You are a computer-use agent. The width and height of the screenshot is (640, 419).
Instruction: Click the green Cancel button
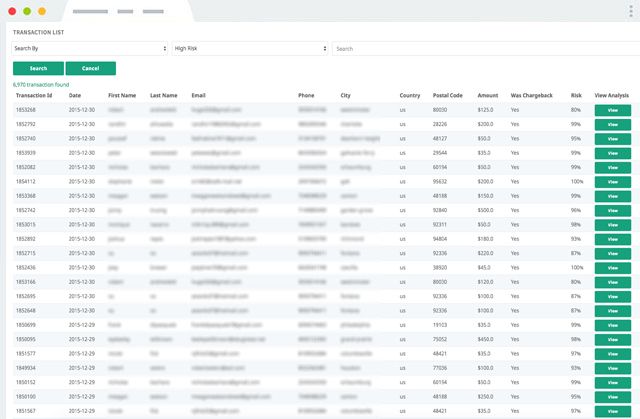pyautogui.click(x=91, y=69)
